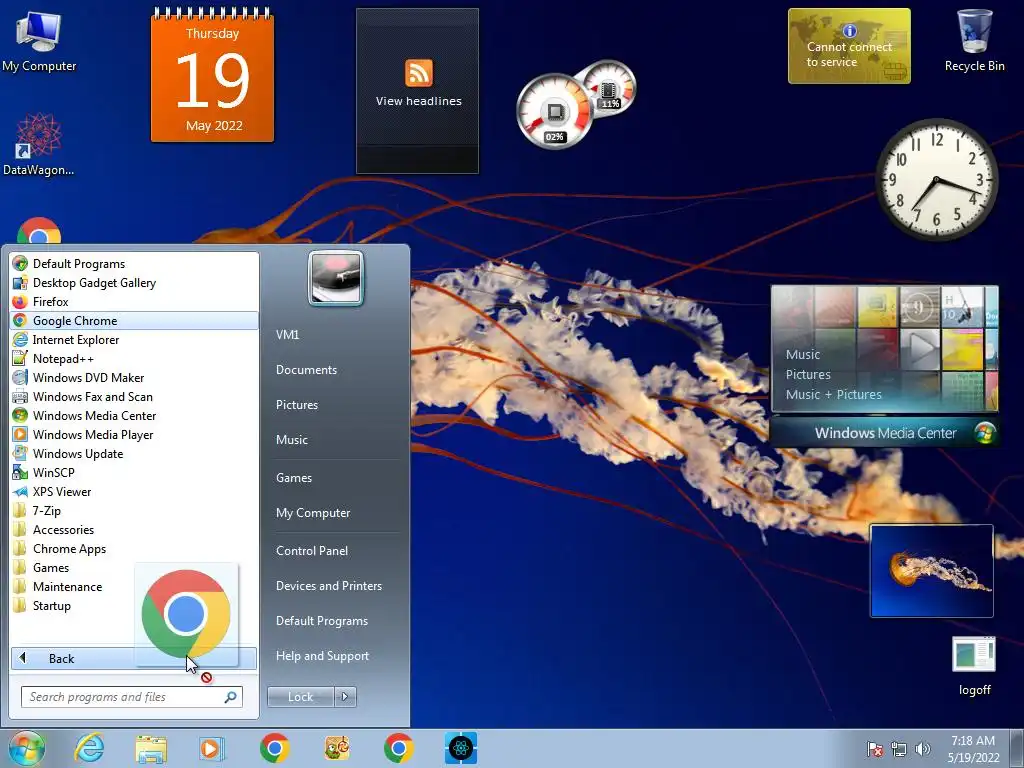Launch Windows Fax and Scan
Viewport: 1024px width, 768px height.
pyautogui.click(x=135, y=396)
